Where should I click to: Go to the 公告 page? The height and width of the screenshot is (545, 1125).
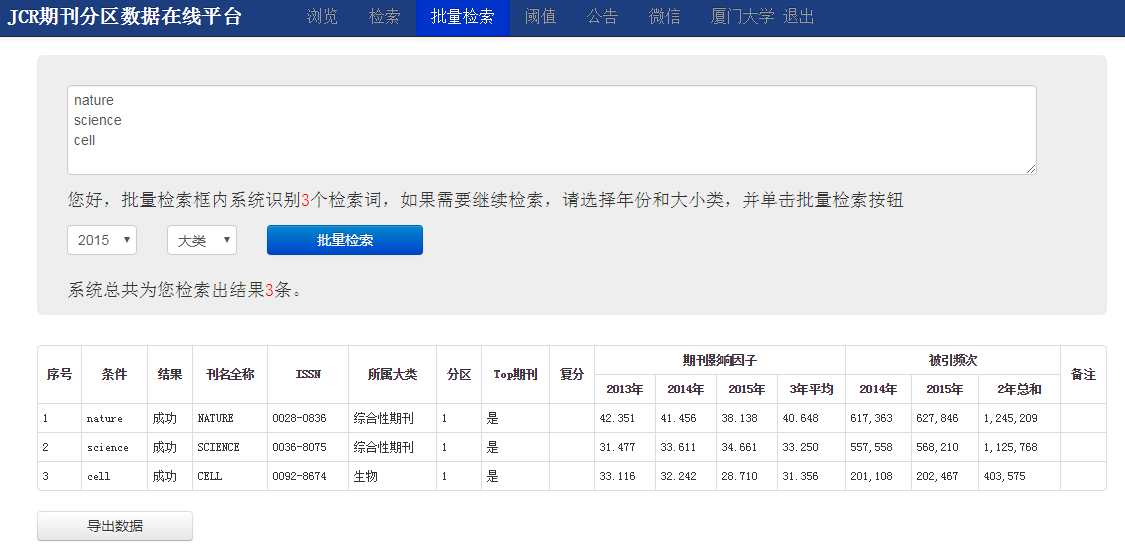coord(602,17)
